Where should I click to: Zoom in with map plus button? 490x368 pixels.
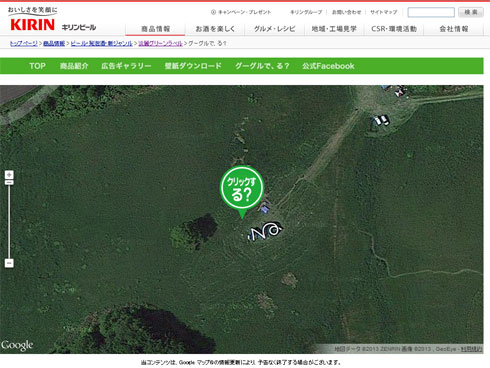click(9, 174)
